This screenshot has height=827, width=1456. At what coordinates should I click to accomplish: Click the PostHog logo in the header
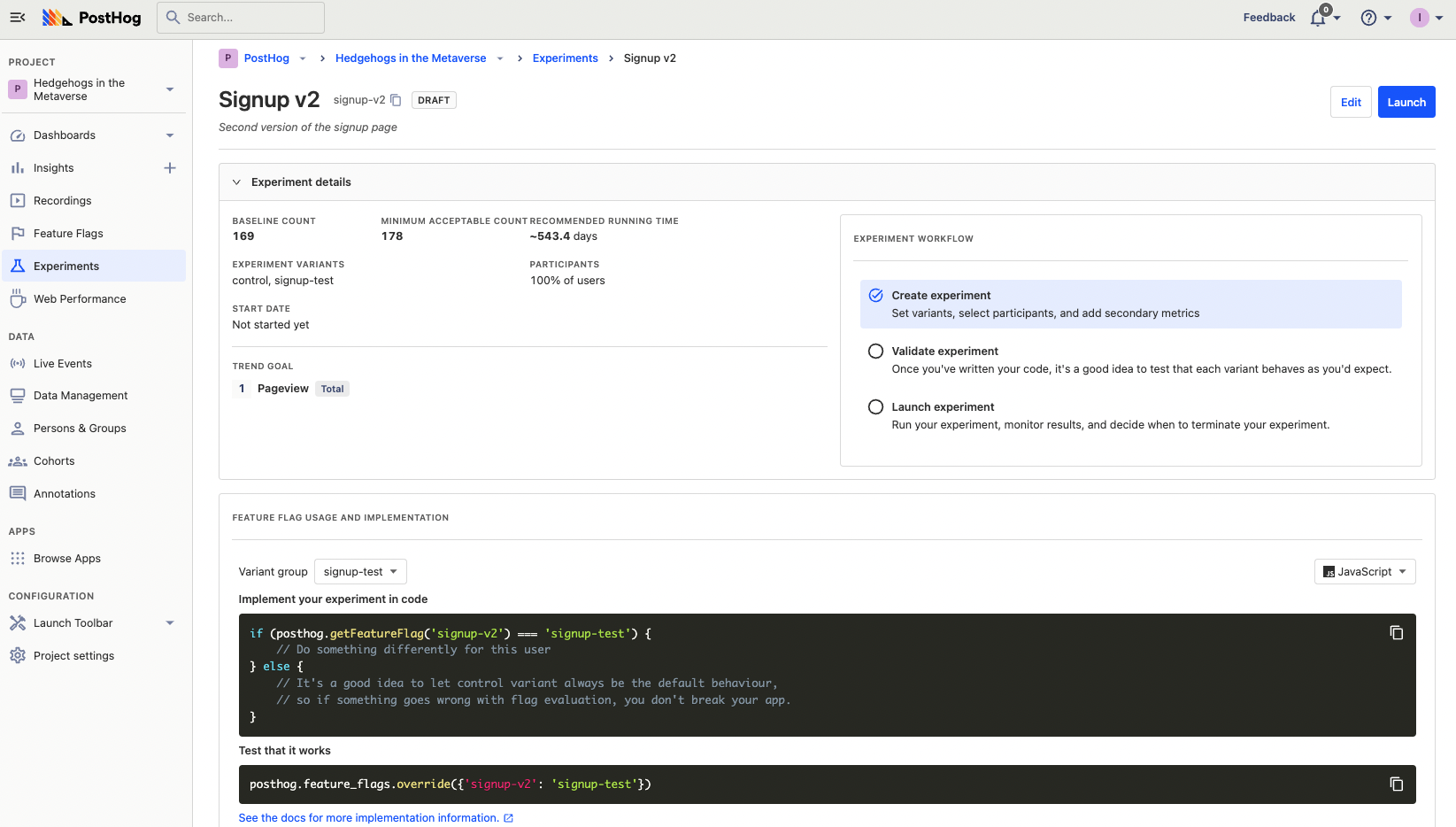pos(92,18)
